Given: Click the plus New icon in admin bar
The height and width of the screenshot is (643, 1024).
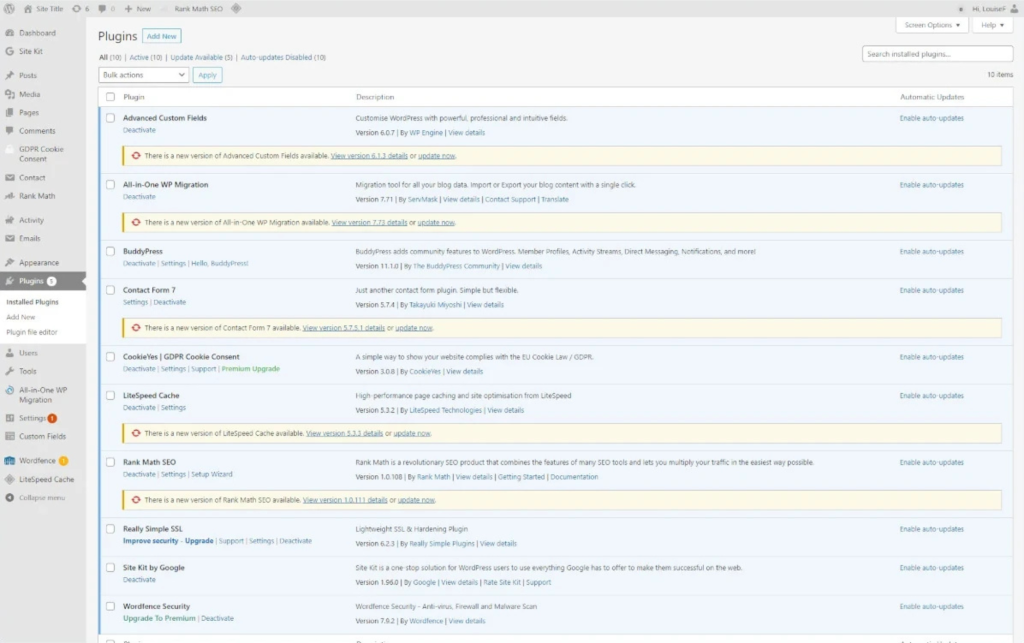Looking at the screenshot, I should [x=128, y=8].
